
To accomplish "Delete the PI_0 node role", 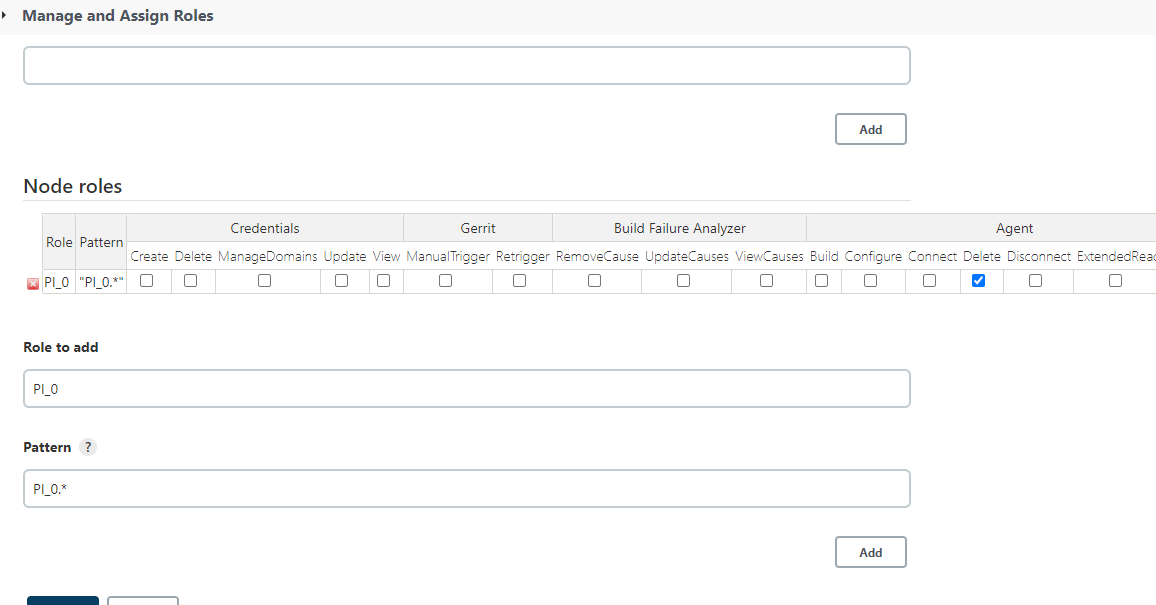I will click(x=32, y=283).
